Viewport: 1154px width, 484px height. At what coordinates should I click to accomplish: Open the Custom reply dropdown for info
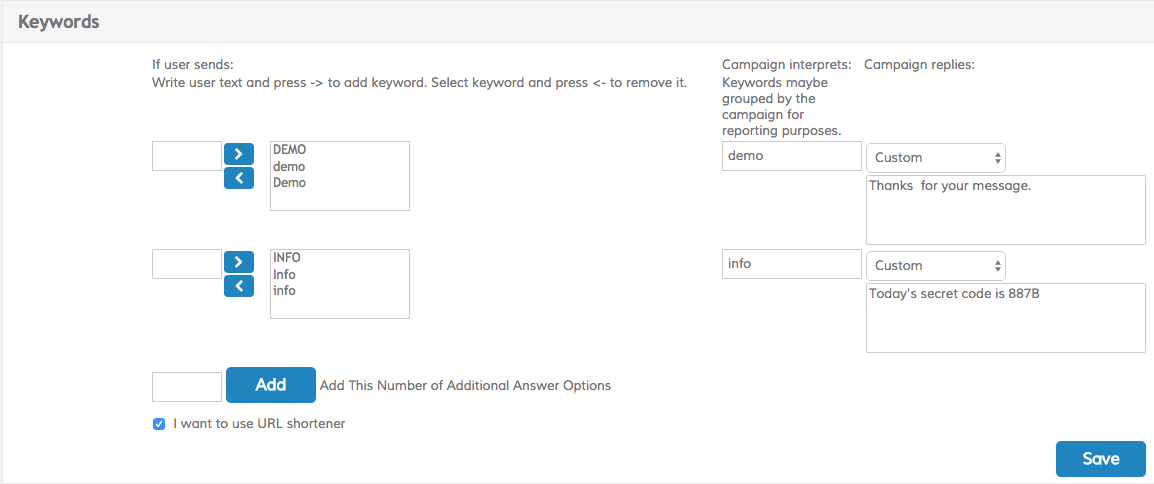point(936,265)
